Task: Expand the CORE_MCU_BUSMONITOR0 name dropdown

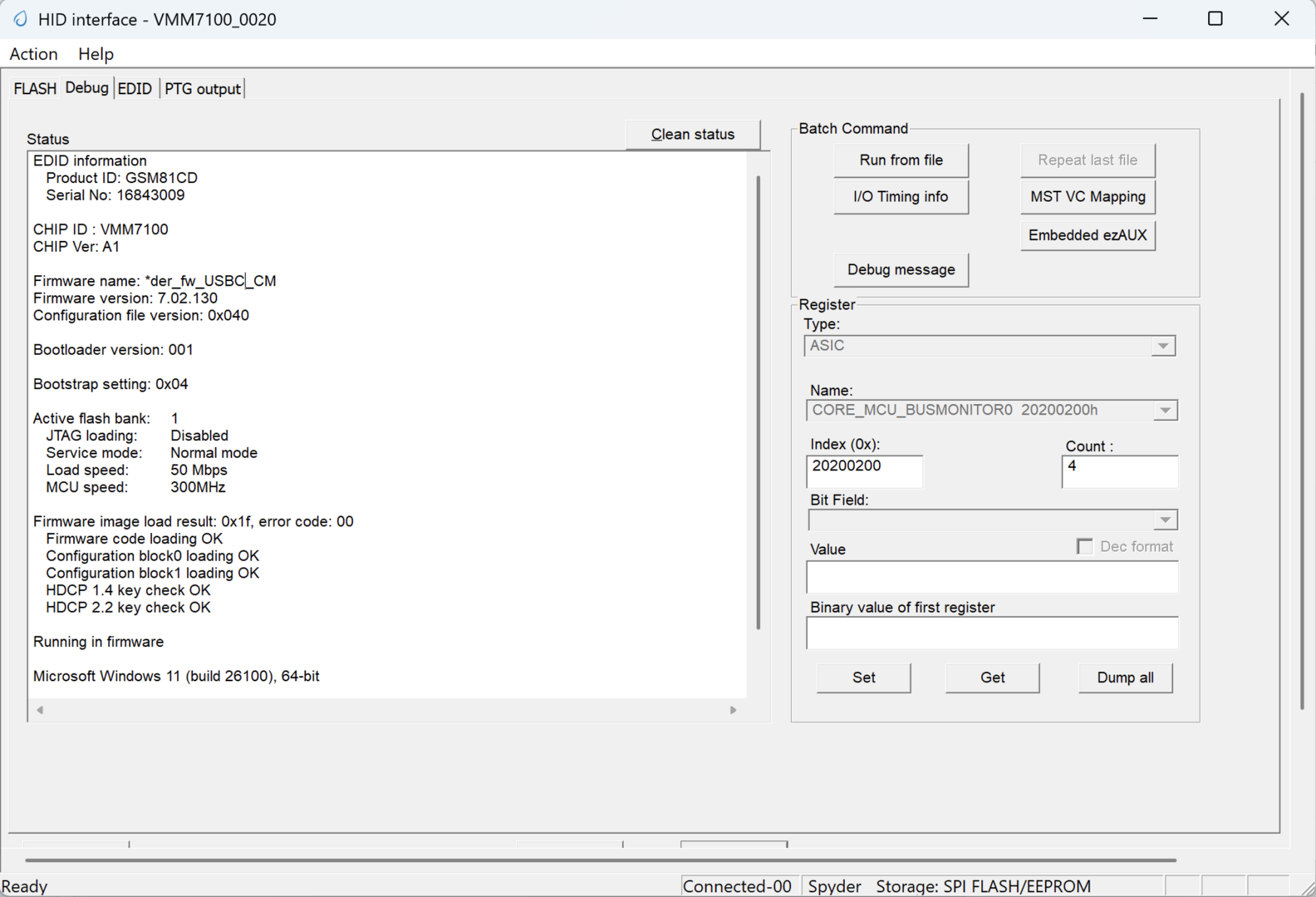Action: 1163,410
